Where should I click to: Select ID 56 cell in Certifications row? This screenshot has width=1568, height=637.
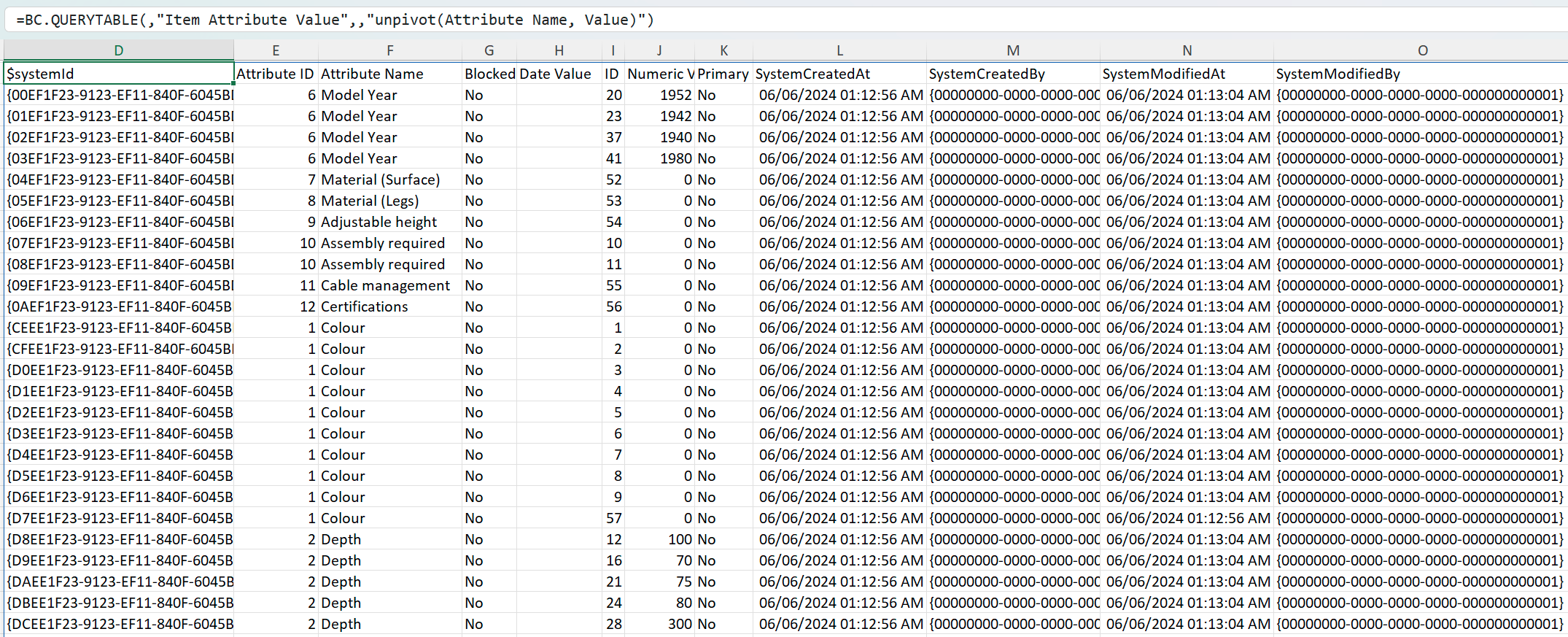(613, 306)
